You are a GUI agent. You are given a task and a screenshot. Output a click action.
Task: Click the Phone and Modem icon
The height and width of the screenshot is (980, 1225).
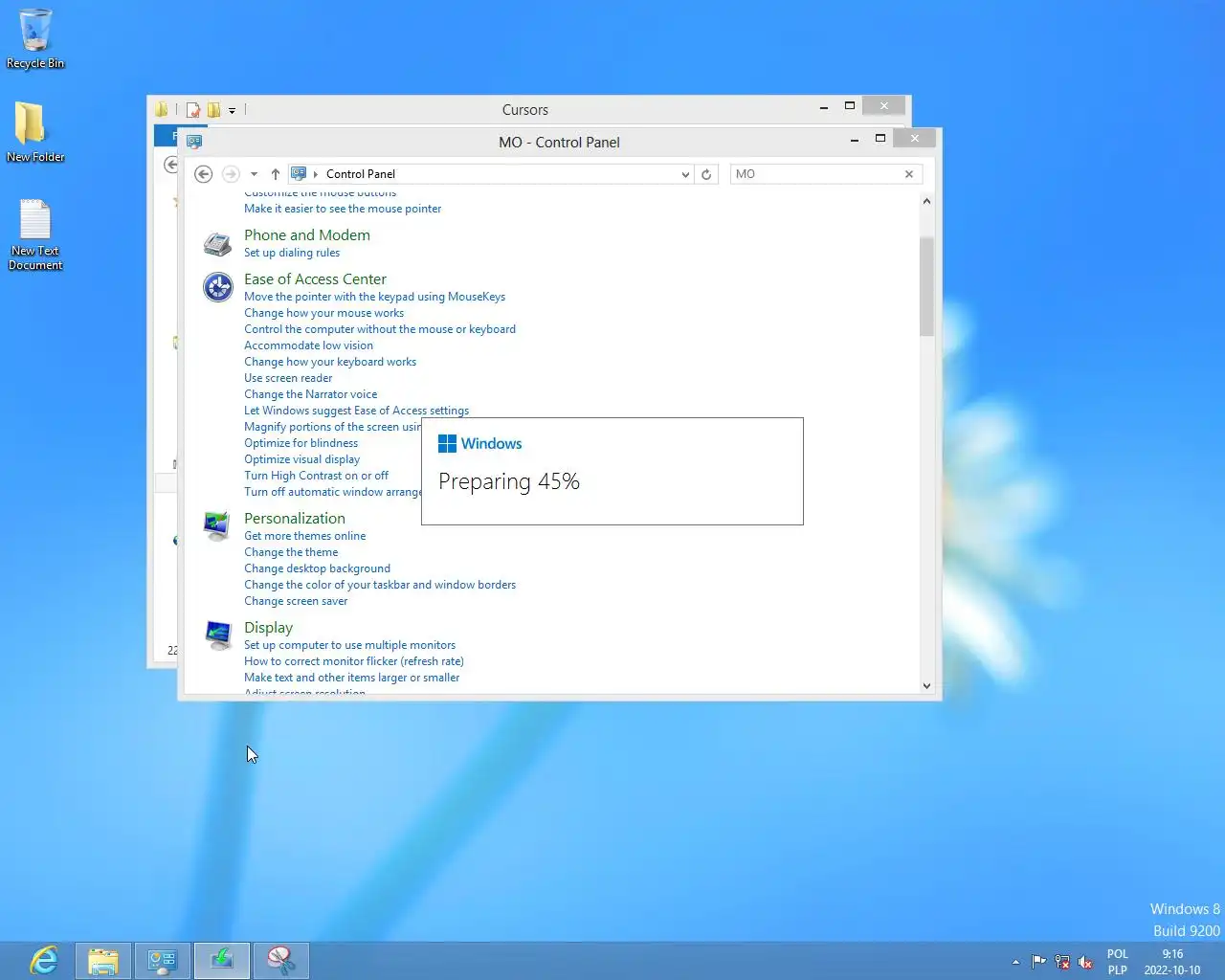click(x=217, y=244)
